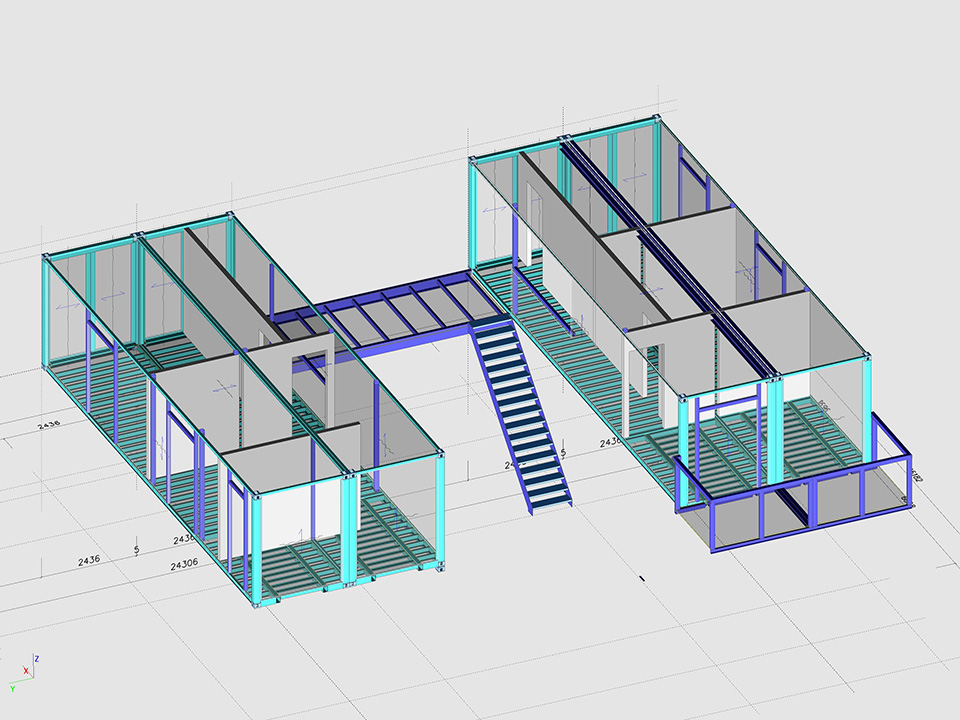The width and height of the screenshot is (960, 720).
Task: Select the blue staircase between the containers
Action: (520, 410)
